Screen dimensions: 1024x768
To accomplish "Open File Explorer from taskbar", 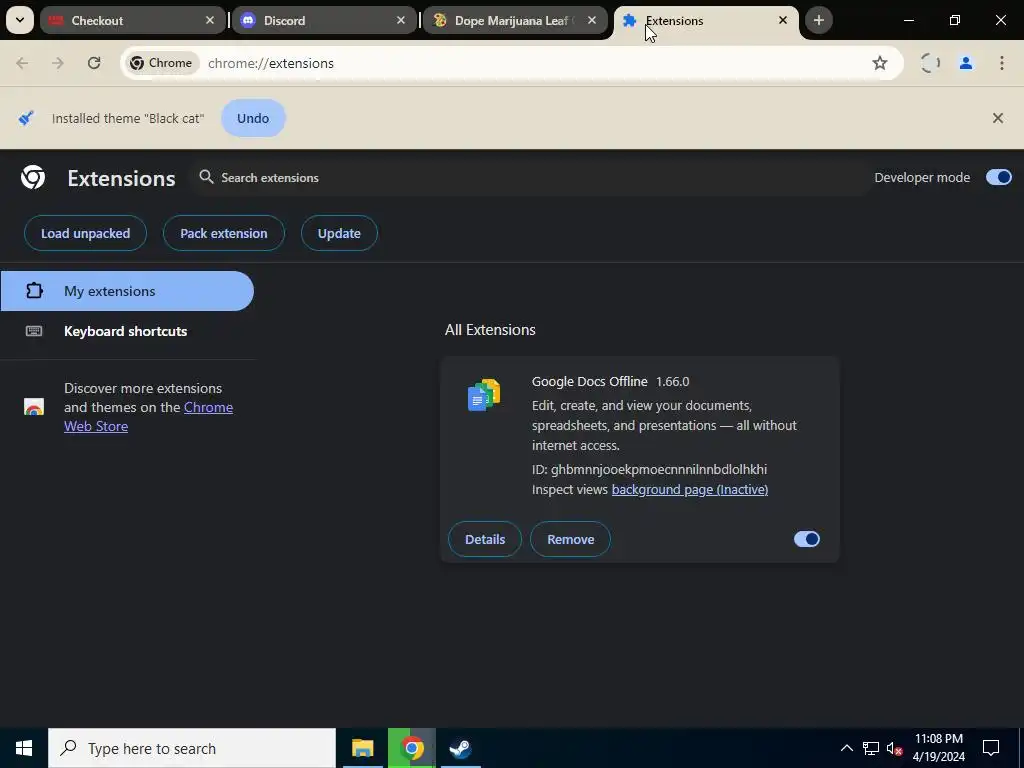I will click(362, 748).
